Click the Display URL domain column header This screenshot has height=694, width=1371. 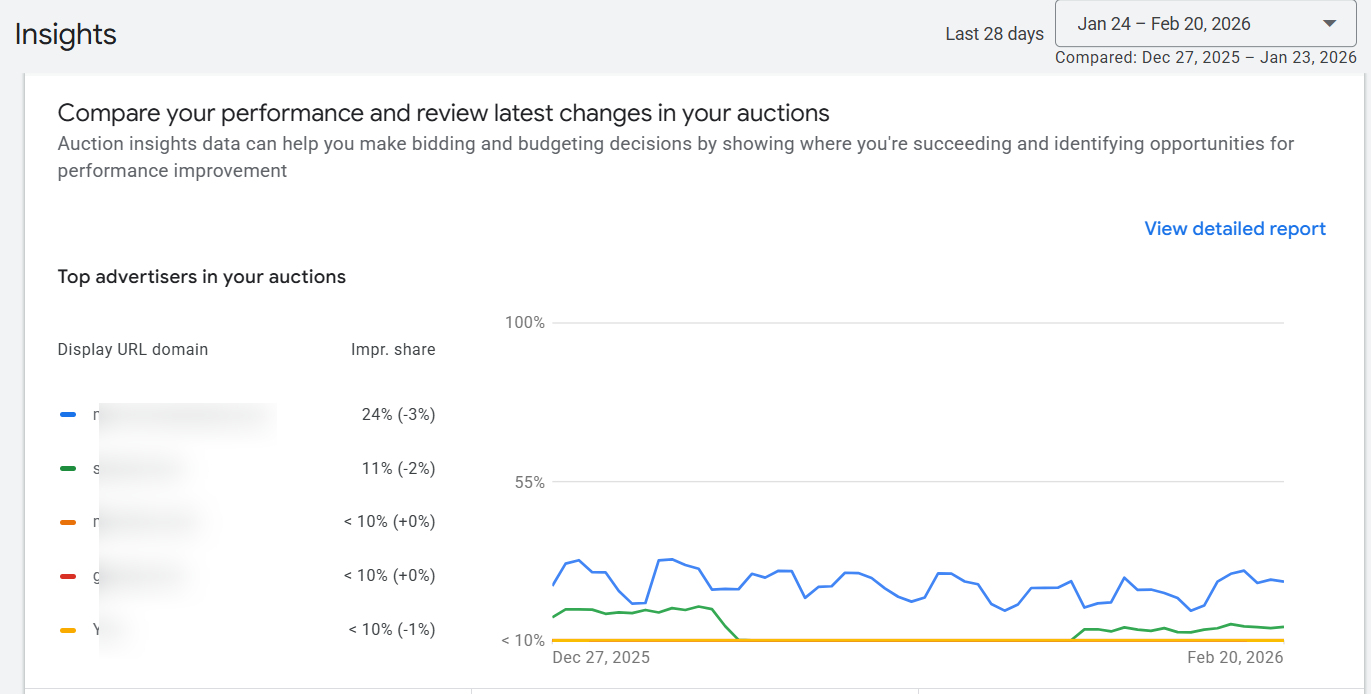tap(133, 349)
